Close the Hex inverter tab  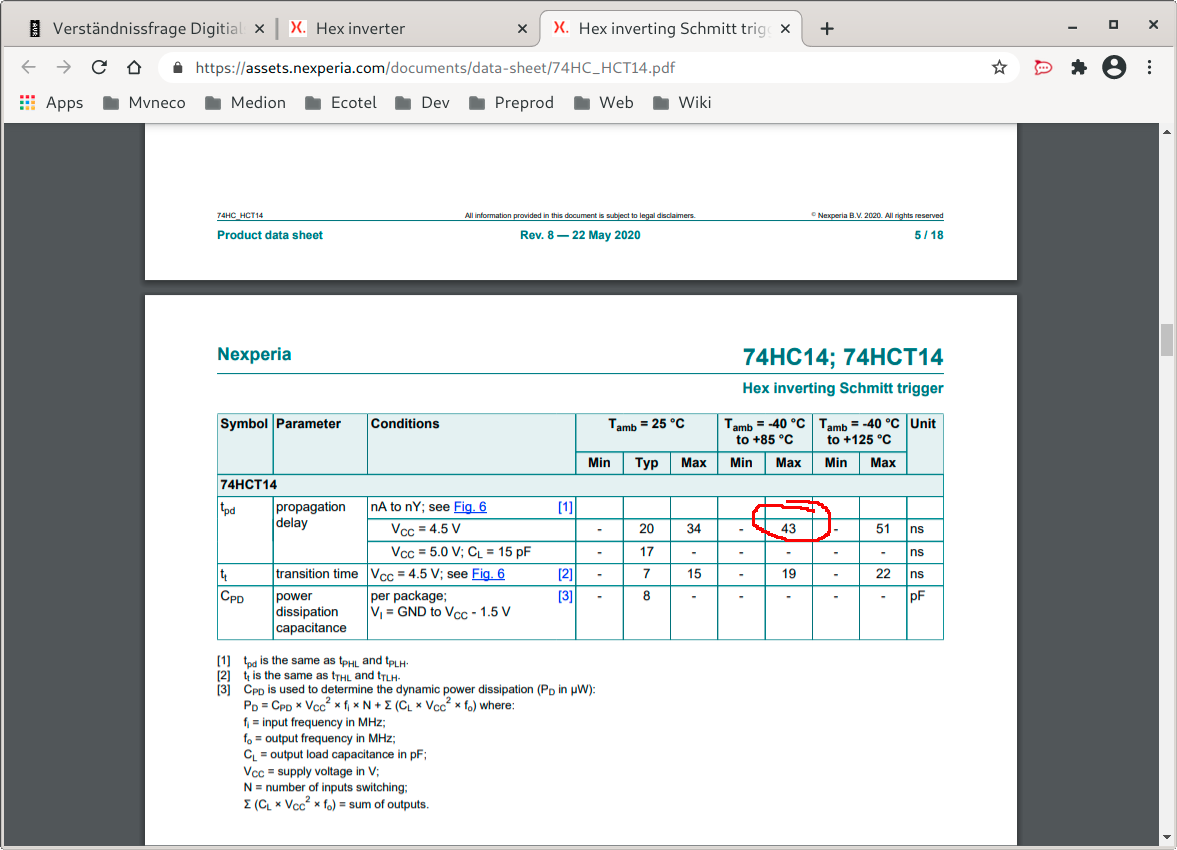tap(522, 29)
